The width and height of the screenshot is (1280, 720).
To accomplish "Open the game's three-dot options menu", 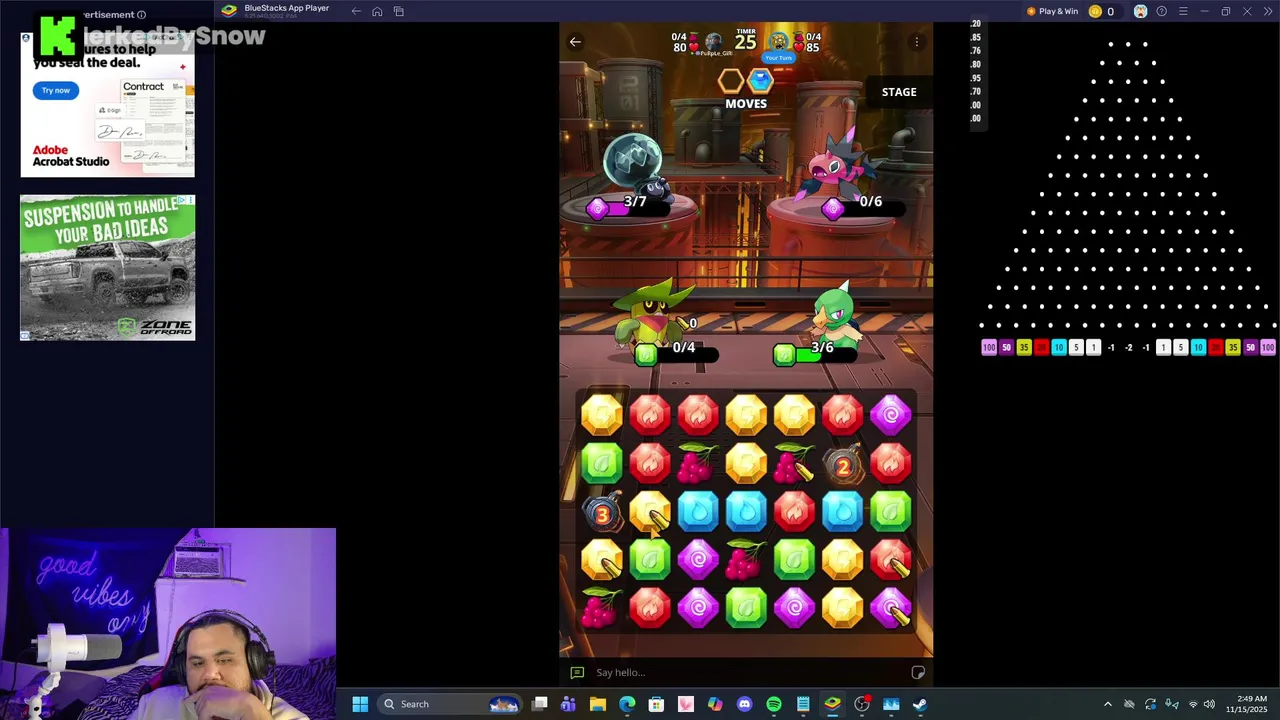I will [x=916, y=42].
